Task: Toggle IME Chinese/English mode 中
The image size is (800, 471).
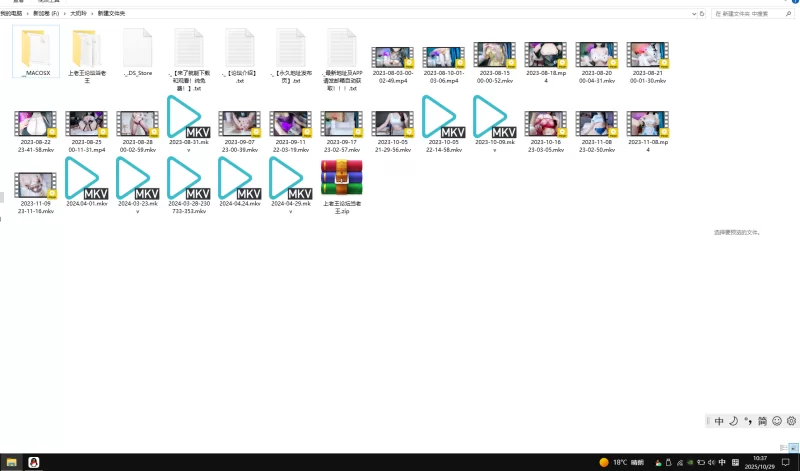Action: pyautogui.click(x=719, y=421)
